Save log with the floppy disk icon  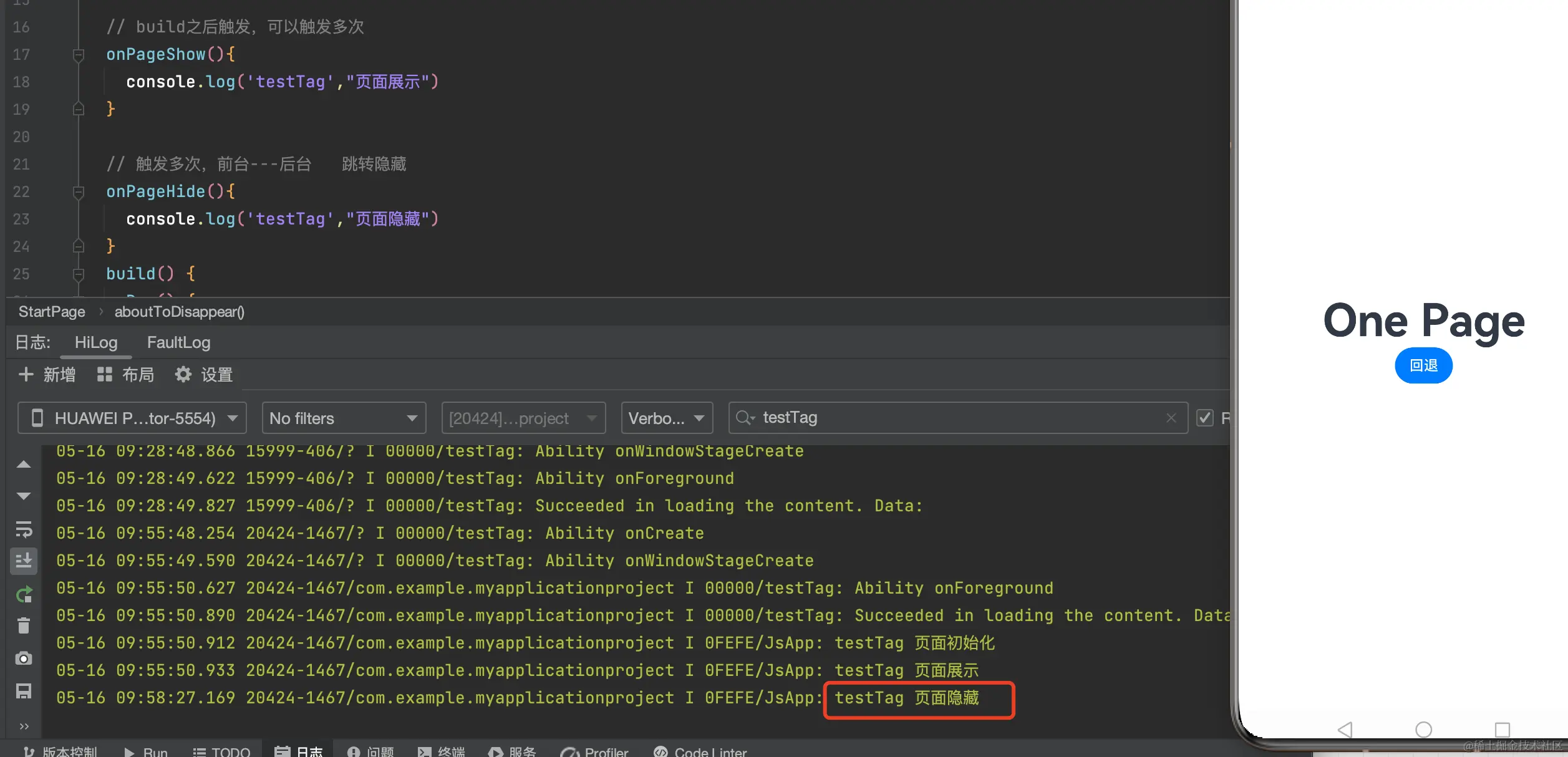click(x=24, y=691)
